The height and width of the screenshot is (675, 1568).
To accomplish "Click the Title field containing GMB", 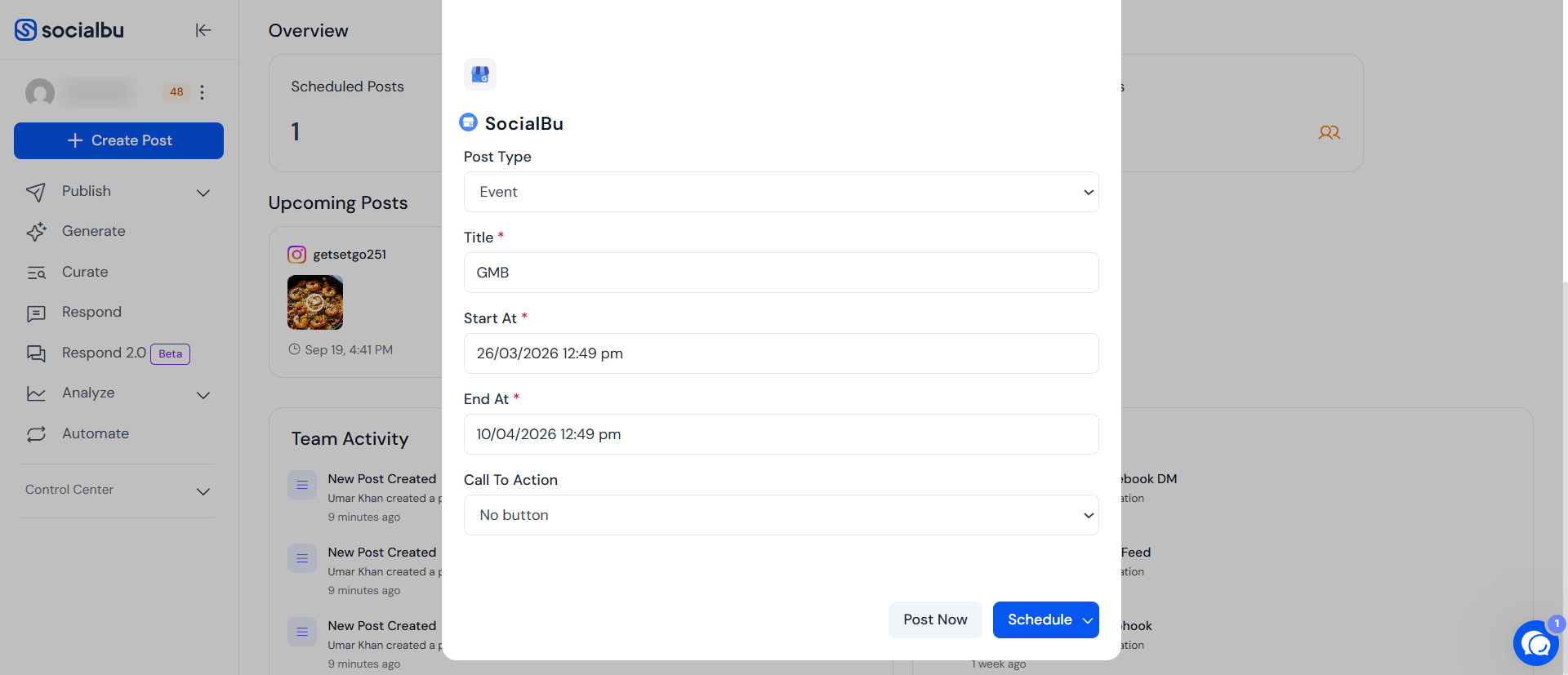I will pyautogui.click(x=781, y=273).
